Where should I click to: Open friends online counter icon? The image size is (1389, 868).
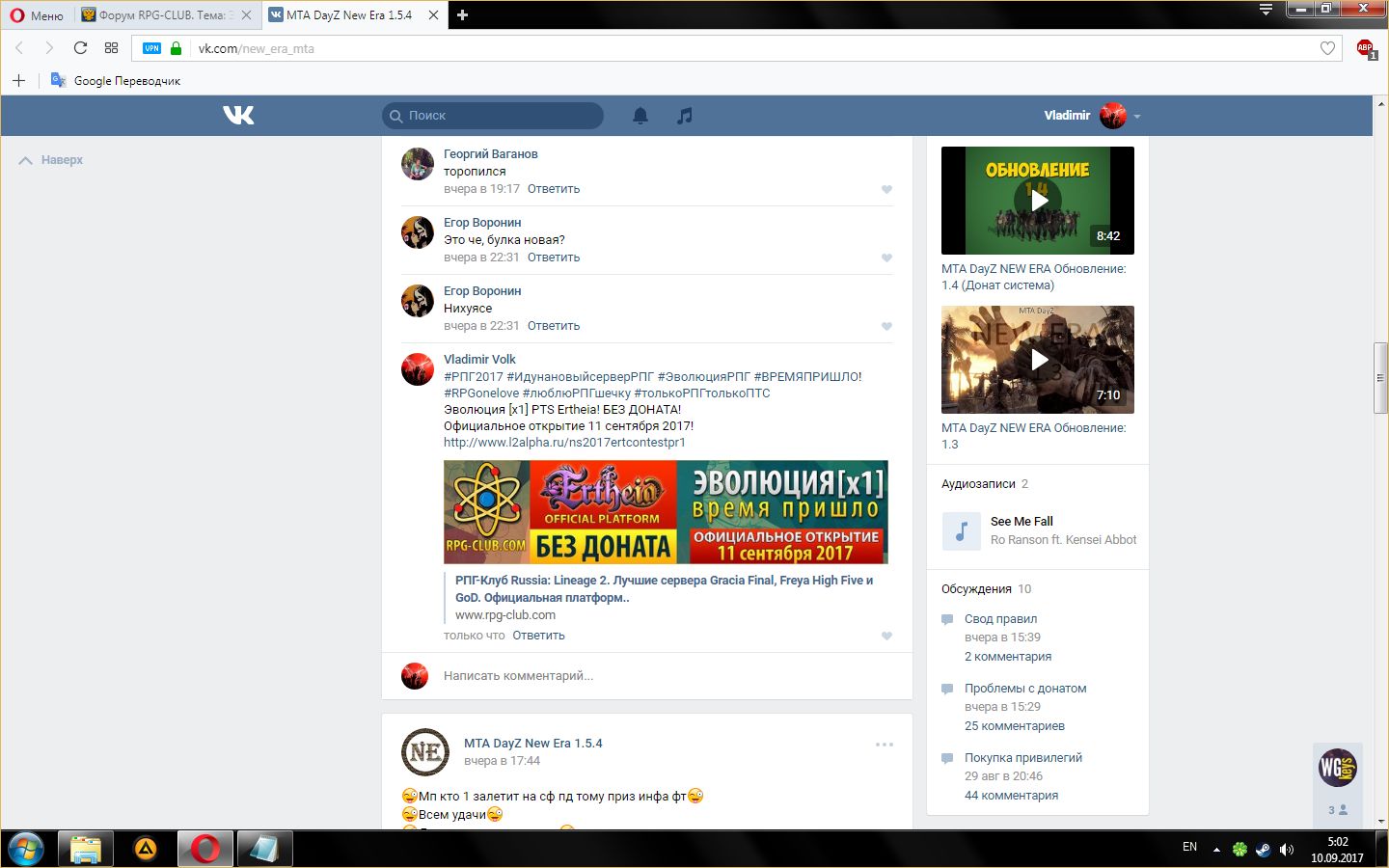pyautogui.click(x=1338, y=810)
